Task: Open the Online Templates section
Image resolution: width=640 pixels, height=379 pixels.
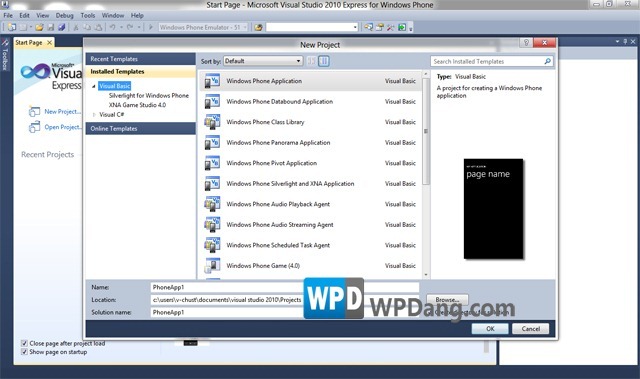Action: point(140,129)
